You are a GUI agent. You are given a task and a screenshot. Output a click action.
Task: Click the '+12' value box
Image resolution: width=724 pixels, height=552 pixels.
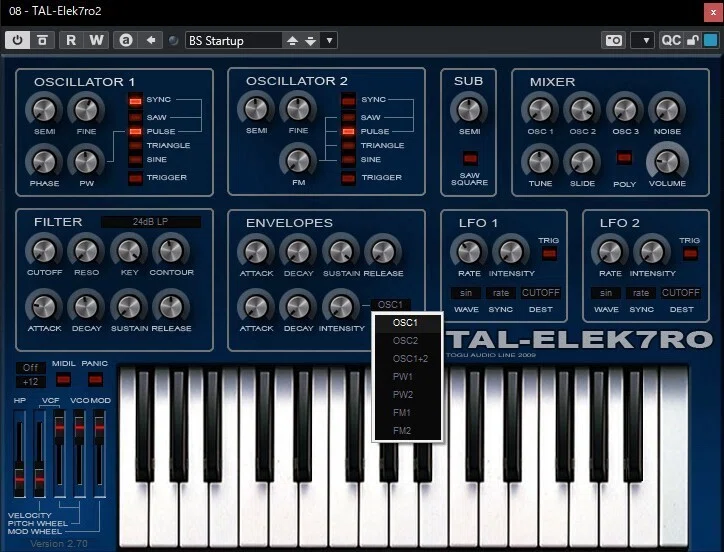(30, 382)
